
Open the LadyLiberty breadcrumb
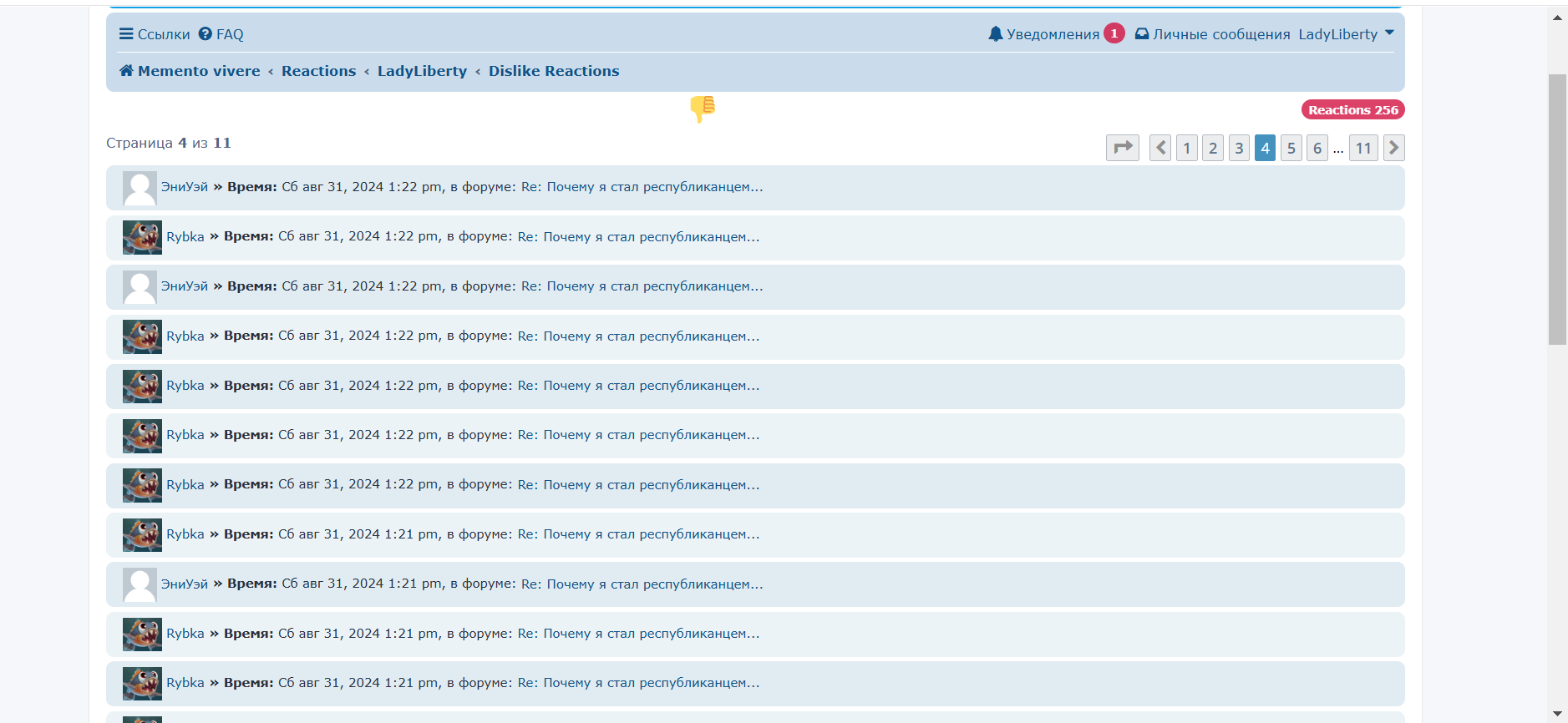point(422,71)
